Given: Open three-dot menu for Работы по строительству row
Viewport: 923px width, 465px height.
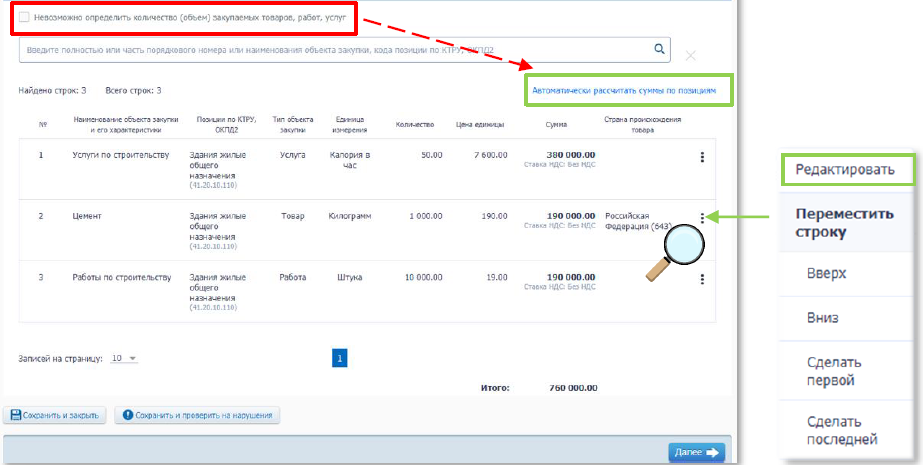Looking at the screenshot, I should pos(702,280).
